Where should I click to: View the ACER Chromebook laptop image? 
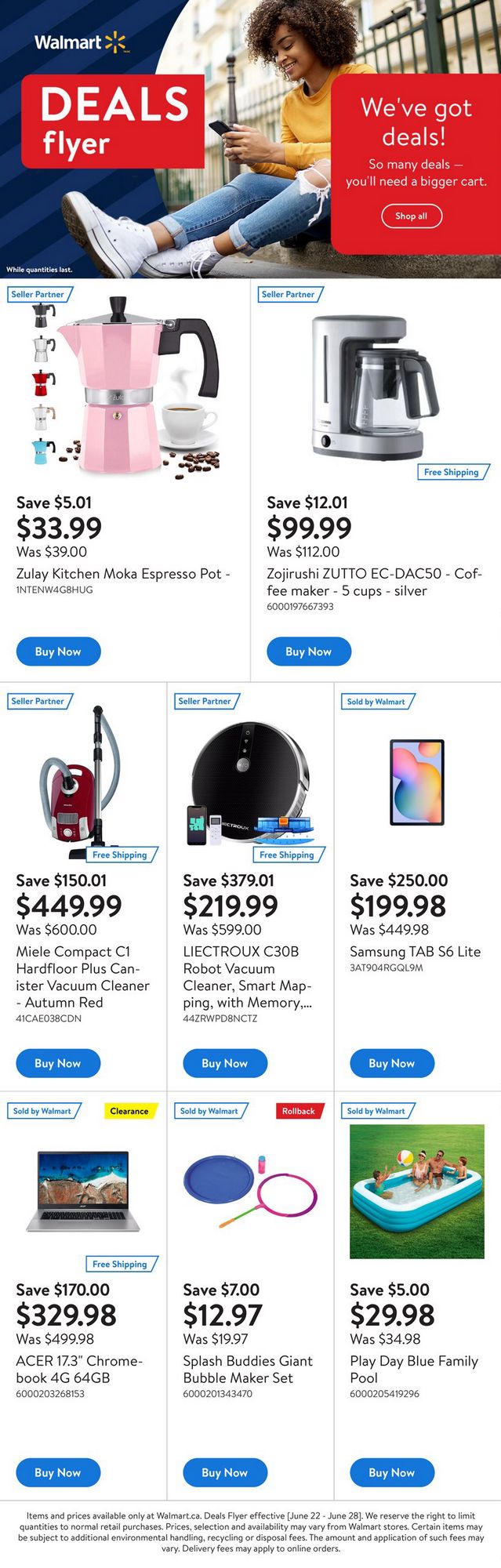(x=83, y=1192)
